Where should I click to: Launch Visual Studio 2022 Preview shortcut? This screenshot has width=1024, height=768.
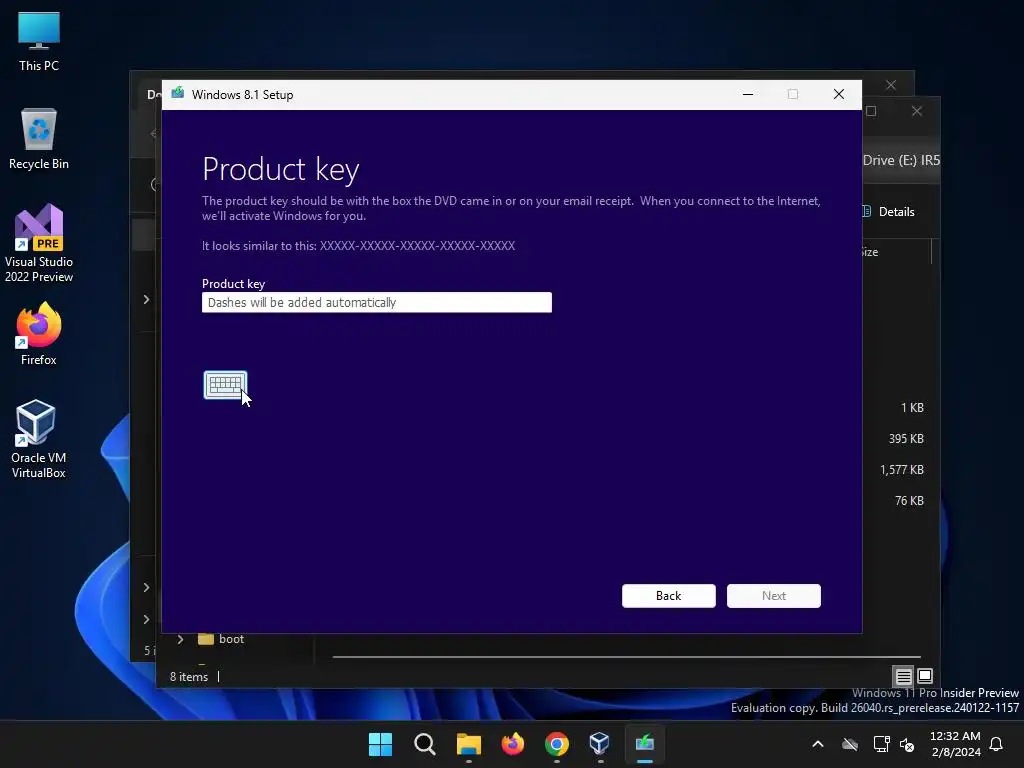(39, 244)
